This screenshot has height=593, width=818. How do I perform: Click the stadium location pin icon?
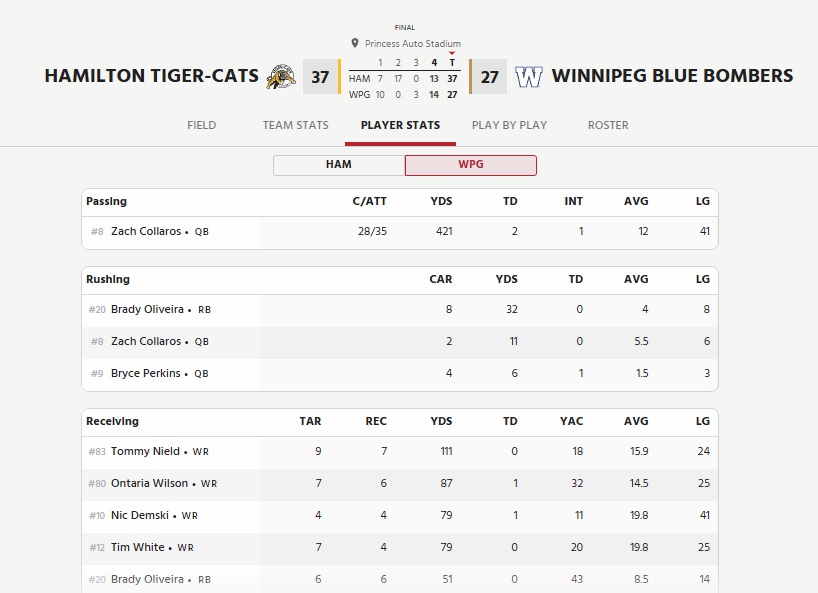(x=355, y=43)
